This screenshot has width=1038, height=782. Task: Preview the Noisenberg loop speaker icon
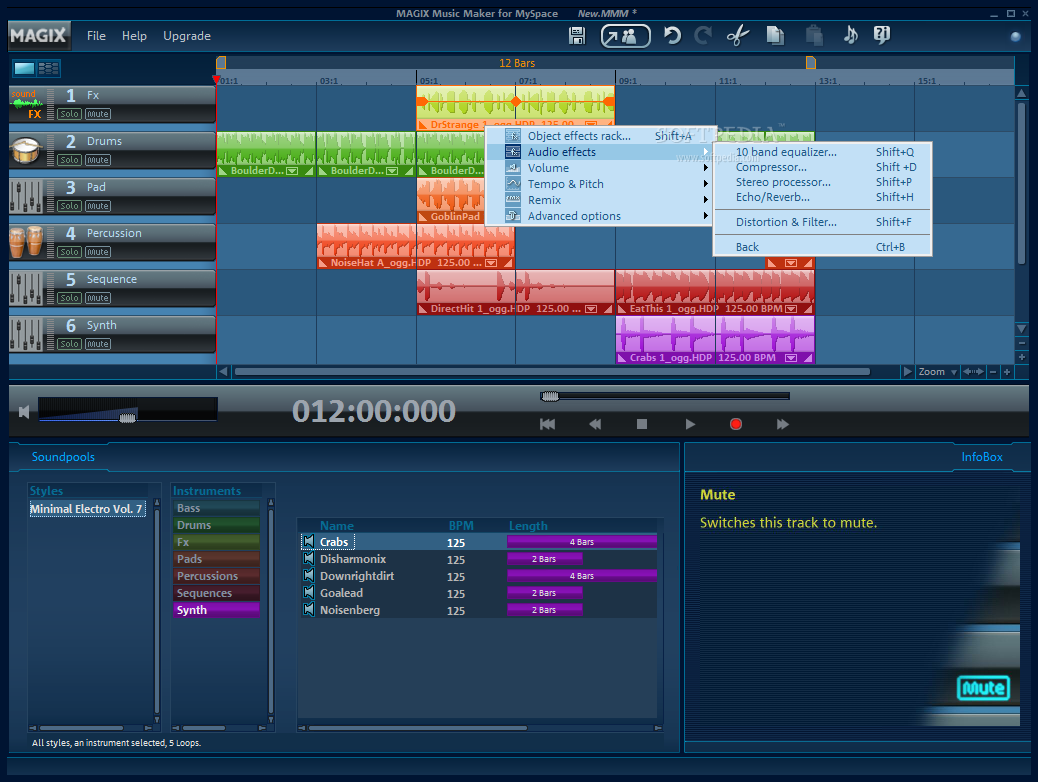click(x=308, y=610)
